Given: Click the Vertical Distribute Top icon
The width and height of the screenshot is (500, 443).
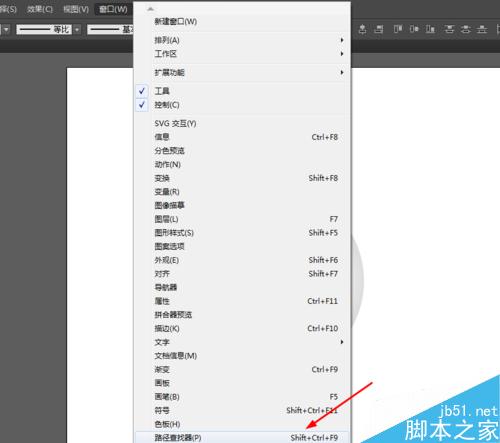Looking at the screenshot, I should pyautogui.click(x=449, y=29).
